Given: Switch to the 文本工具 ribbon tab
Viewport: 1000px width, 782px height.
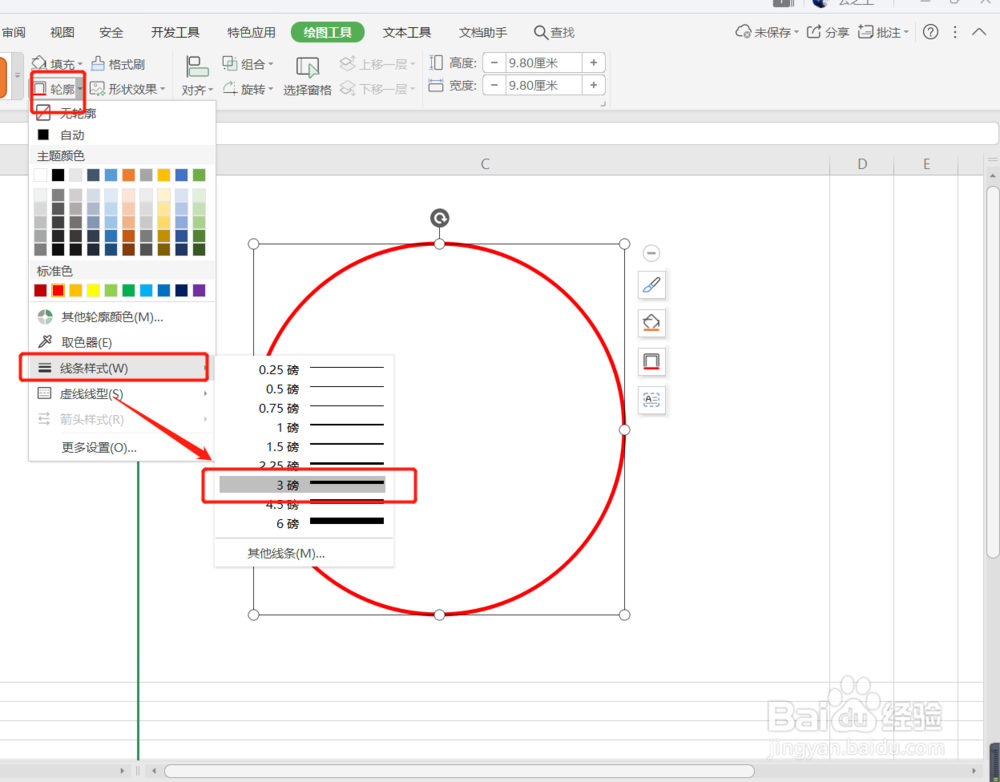Looking at the screenshot, I should point(406,32).
